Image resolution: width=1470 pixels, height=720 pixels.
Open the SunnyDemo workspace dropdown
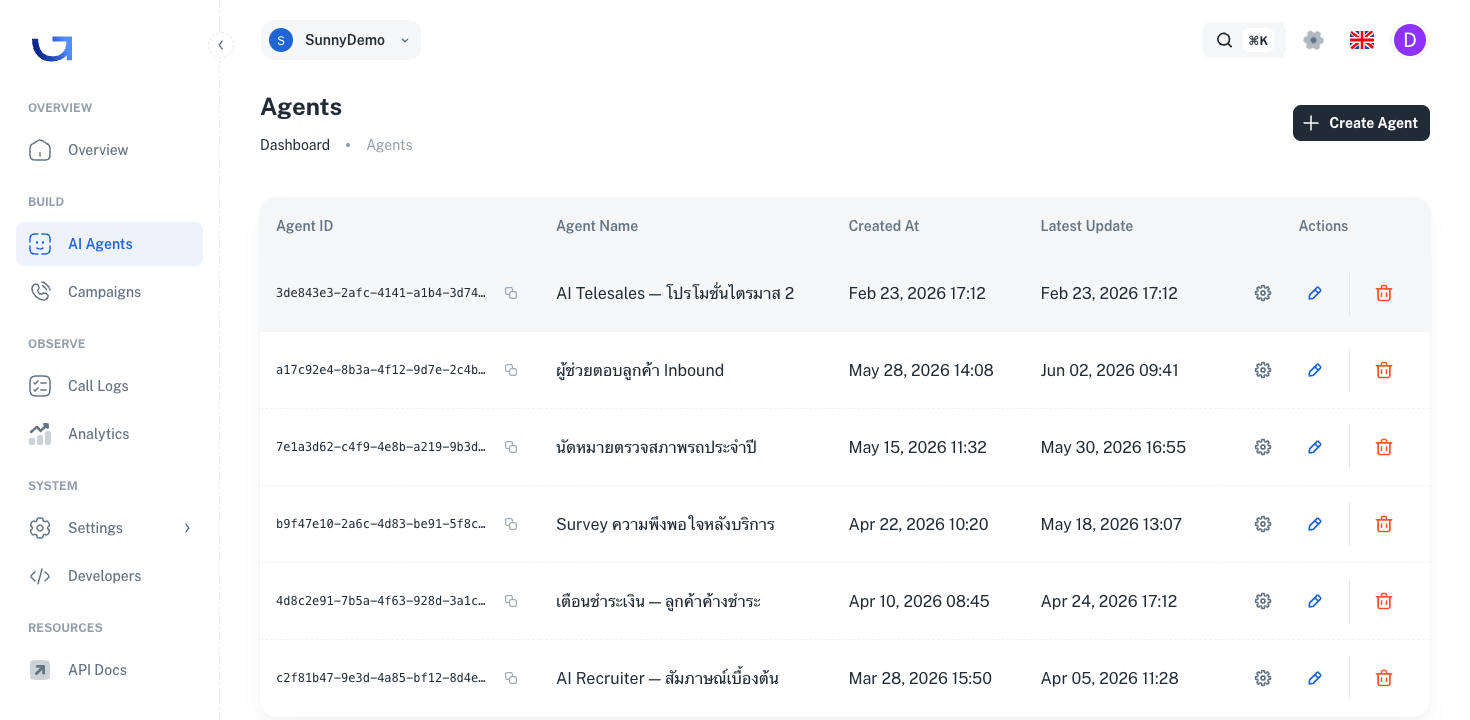[340, 40]
